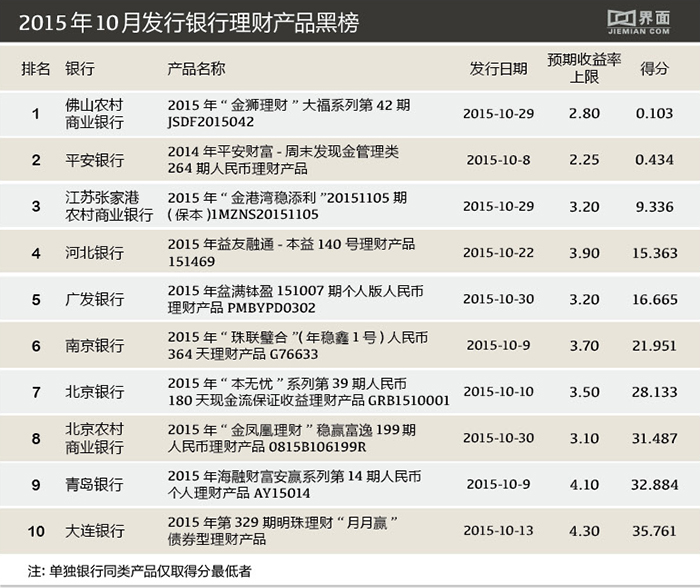
Task: Click bank name 广发银行
Action: [95, 299]
